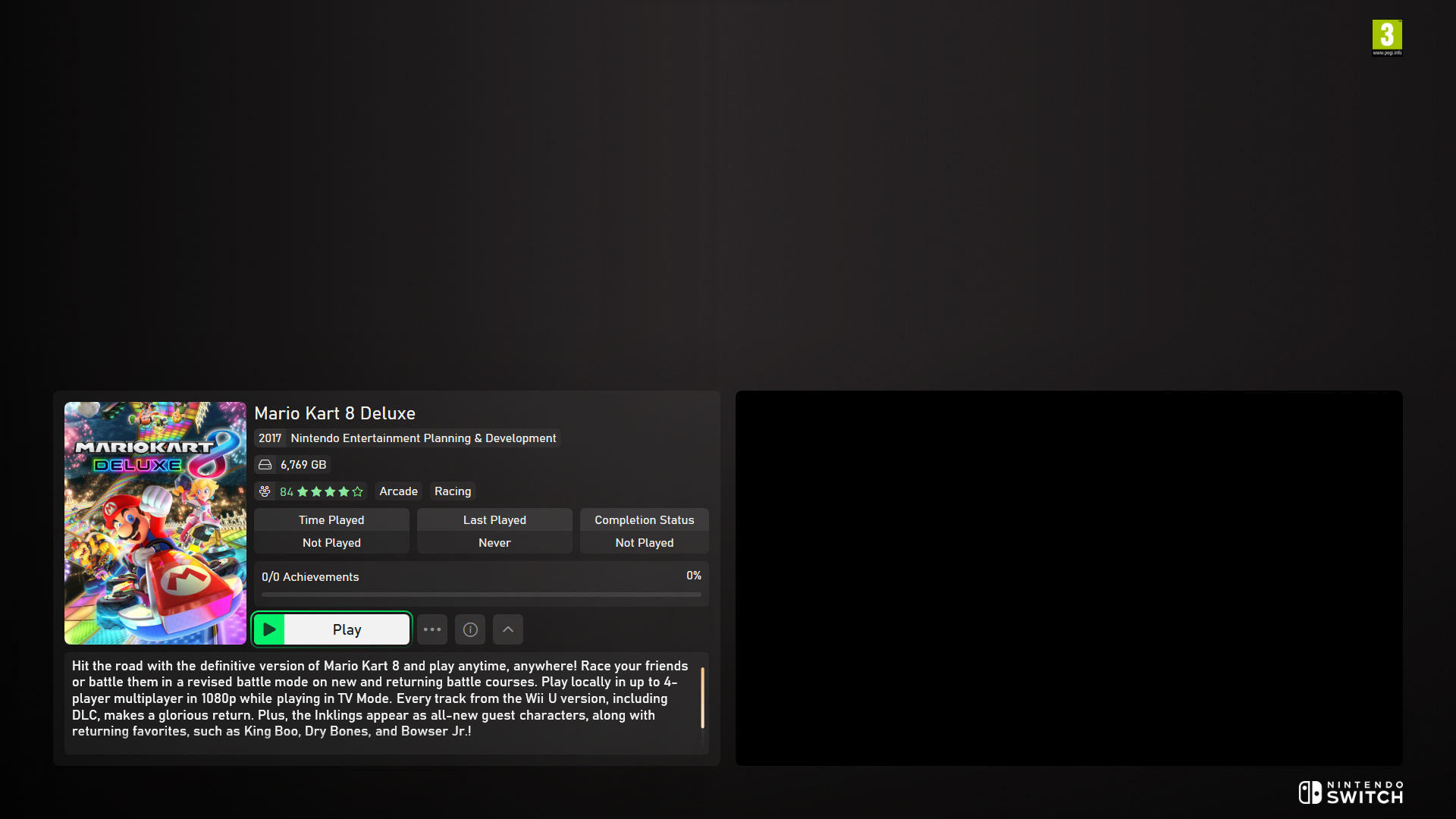The width and height of the screenshot is (1456, 819).
Task: Click Nintendo Entertainment Planning & Development developer
Action: point(423,438)
